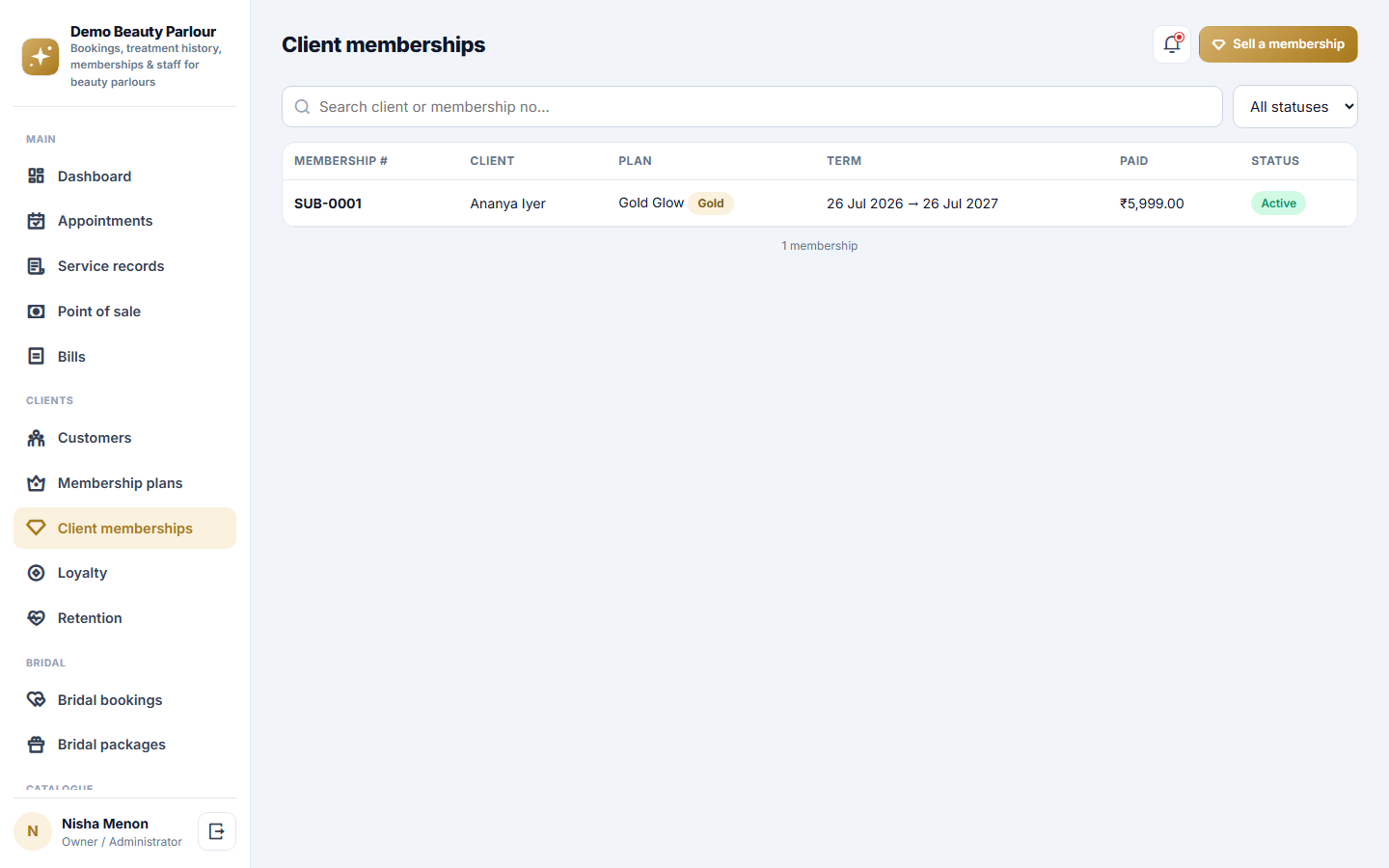1389x868 pixels.
Task: Click Gold Glow plan name
Action: coord(651,203)
